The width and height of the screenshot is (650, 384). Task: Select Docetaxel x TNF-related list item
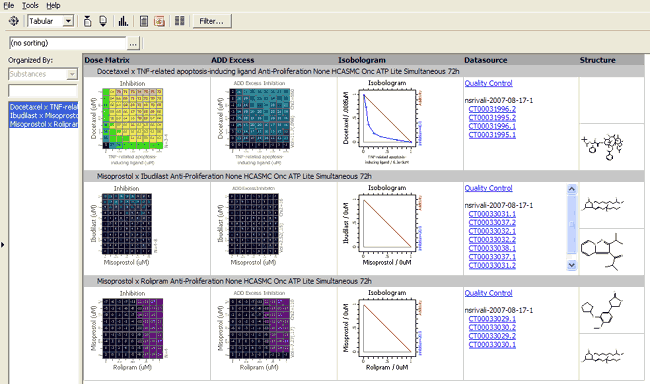pos(44,107)
